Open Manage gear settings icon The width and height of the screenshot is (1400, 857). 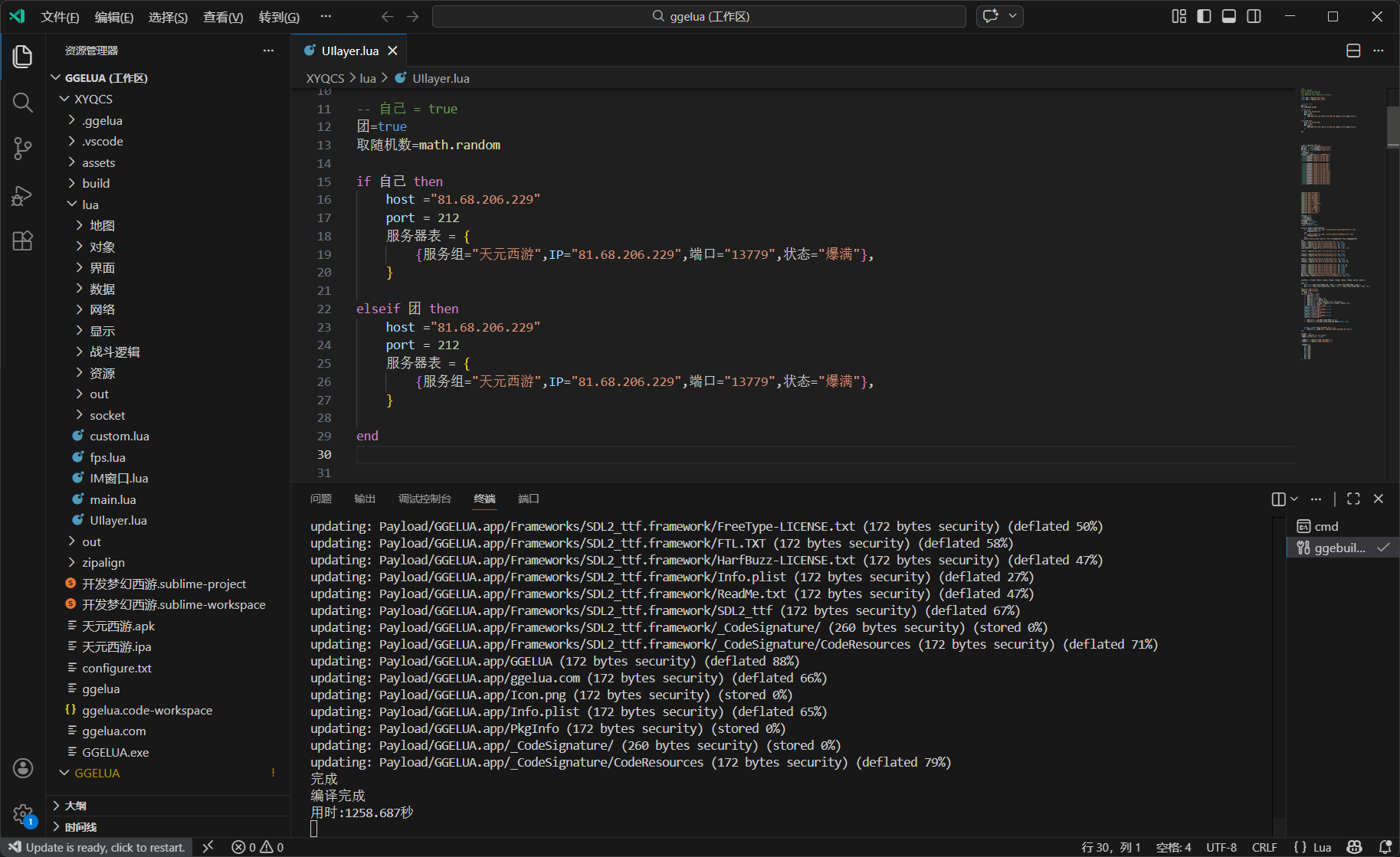[23, 814]
